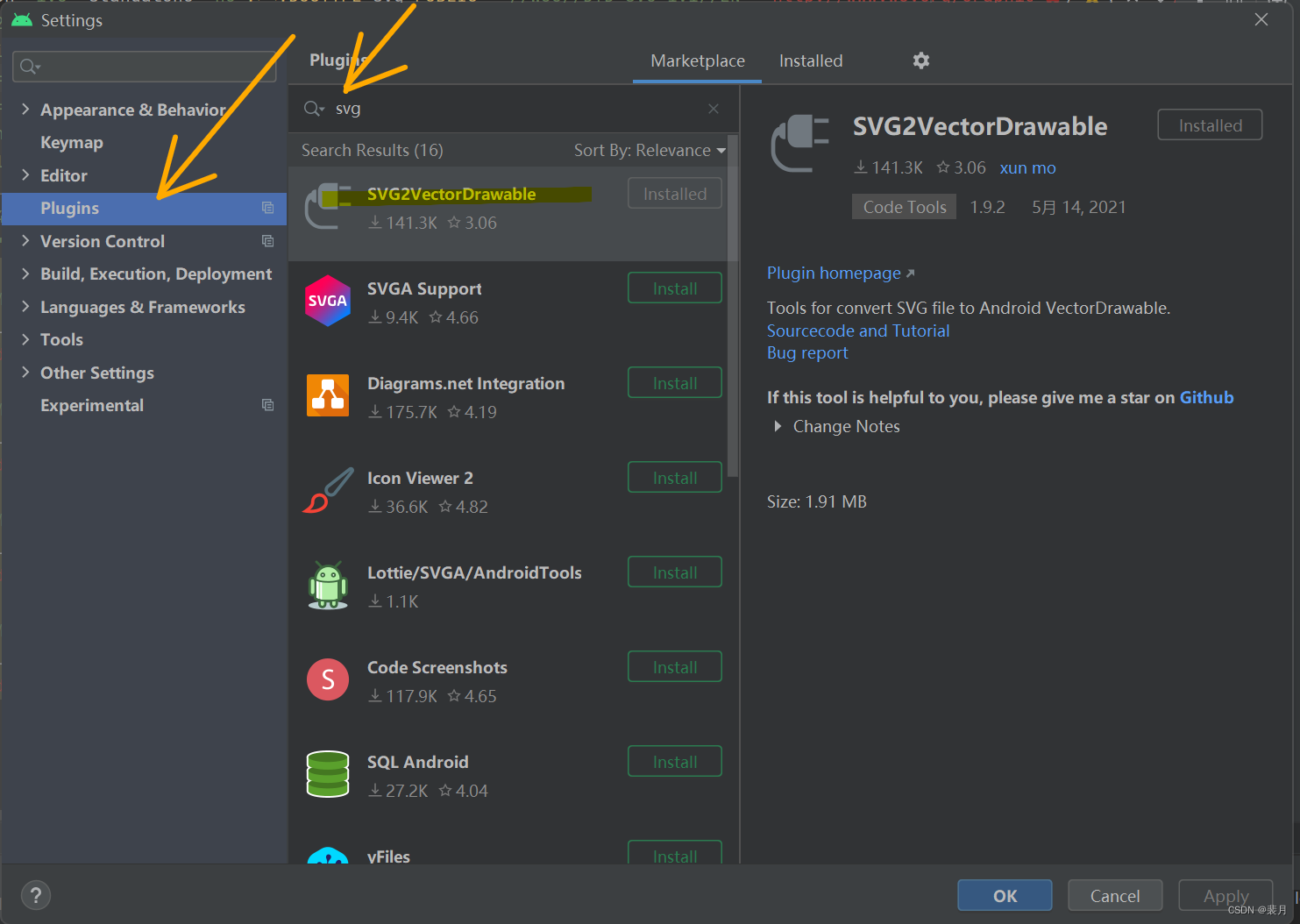1300x924 pixels.
Task: Open the help question mark button
Action: point(36,895)
